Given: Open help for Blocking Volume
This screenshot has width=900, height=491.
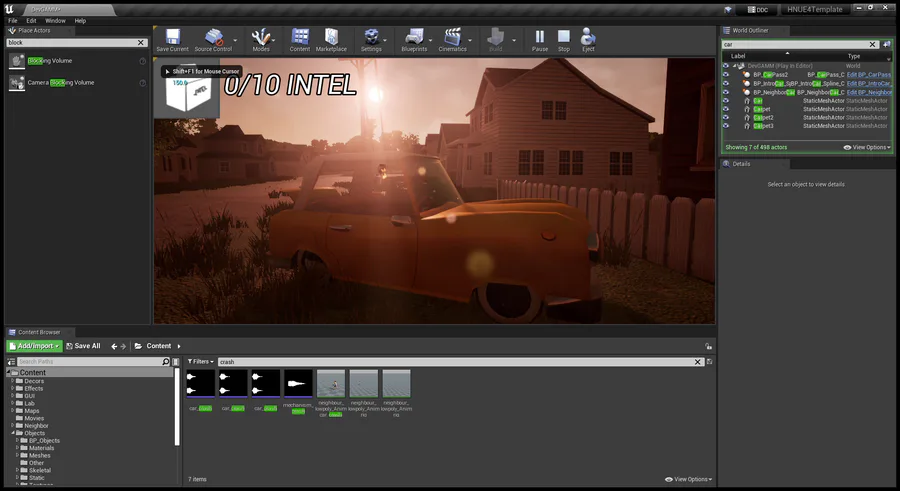Looking at the screenshot, I should pos(142,61).
